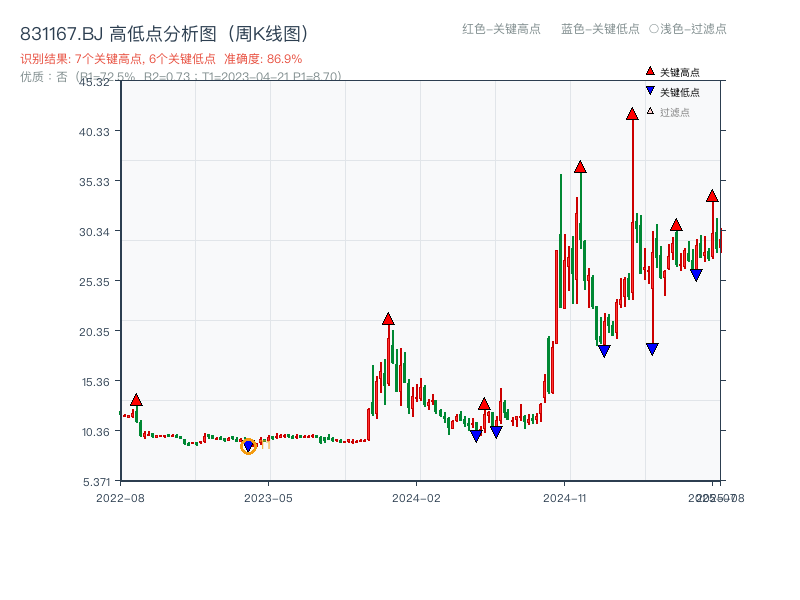
Task: Click the blue key-low marker below the mid-2024 dip
Action: pyautogui.click(x=477, y=436)
